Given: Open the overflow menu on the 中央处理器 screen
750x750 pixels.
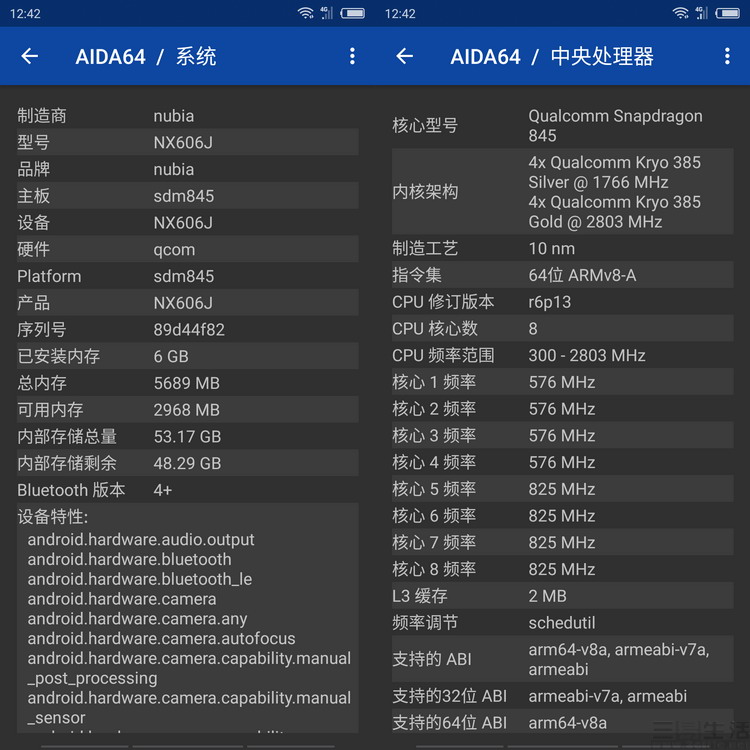Looking at the screenshot, I should pyautogui.click(x=727, y=57).
